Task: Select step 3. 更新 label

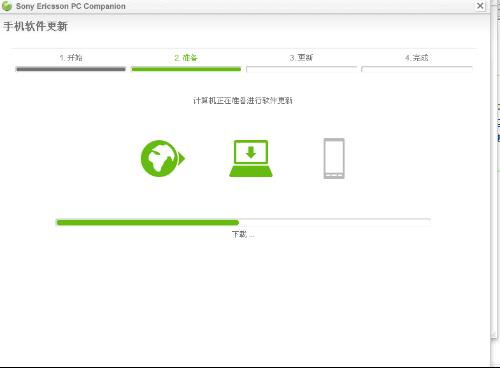Action: point(301,58)
